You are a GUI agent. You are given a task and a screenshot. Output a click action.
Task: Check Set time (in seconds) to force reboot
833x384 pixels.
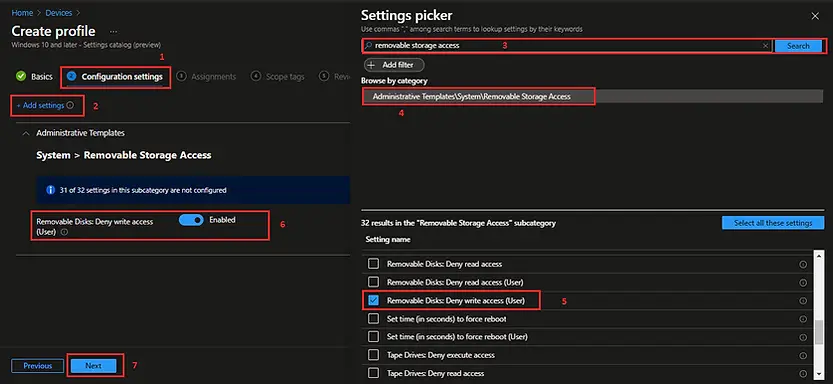373,319
